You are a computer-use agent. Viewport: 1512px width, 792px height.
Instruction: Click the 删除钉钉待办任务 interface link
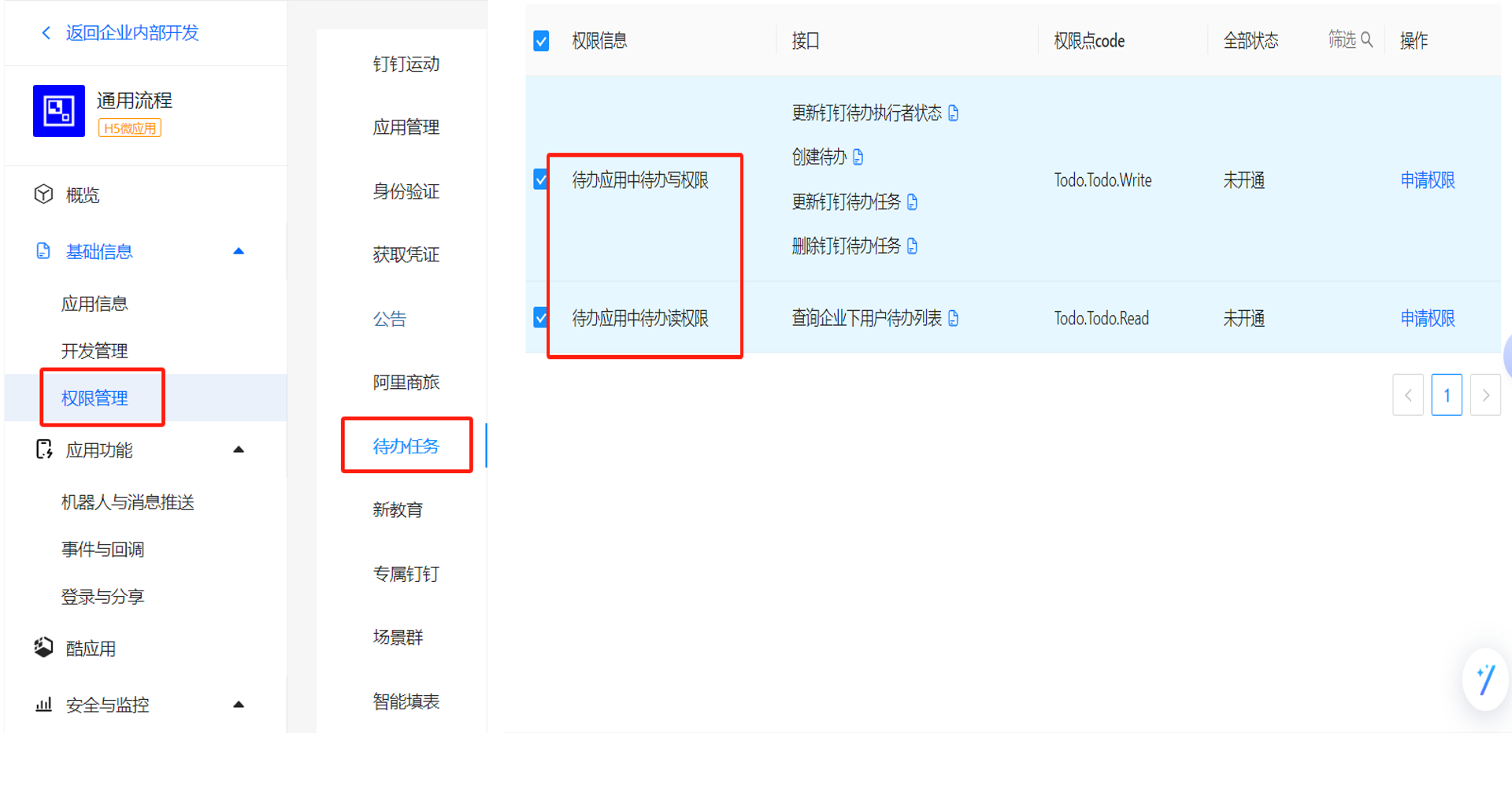pos(846,246)
